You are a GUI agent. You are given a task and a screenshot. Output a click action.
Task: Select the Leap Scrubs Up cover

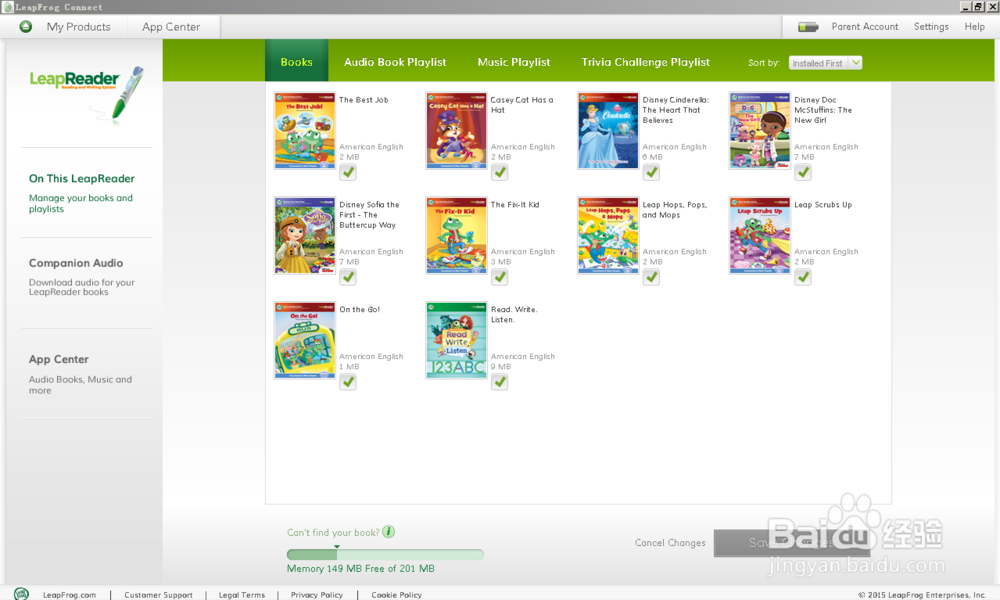pos(760,235)
